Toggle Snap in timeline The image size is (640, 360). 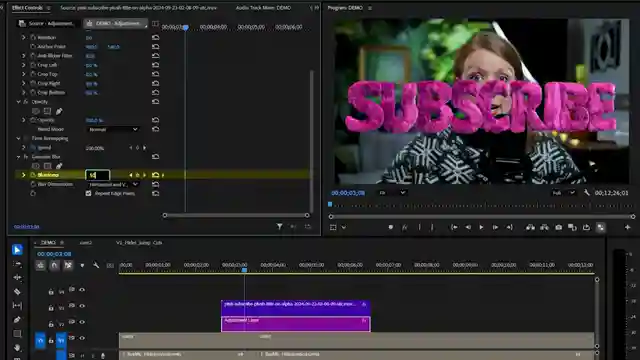click(54, 265)
